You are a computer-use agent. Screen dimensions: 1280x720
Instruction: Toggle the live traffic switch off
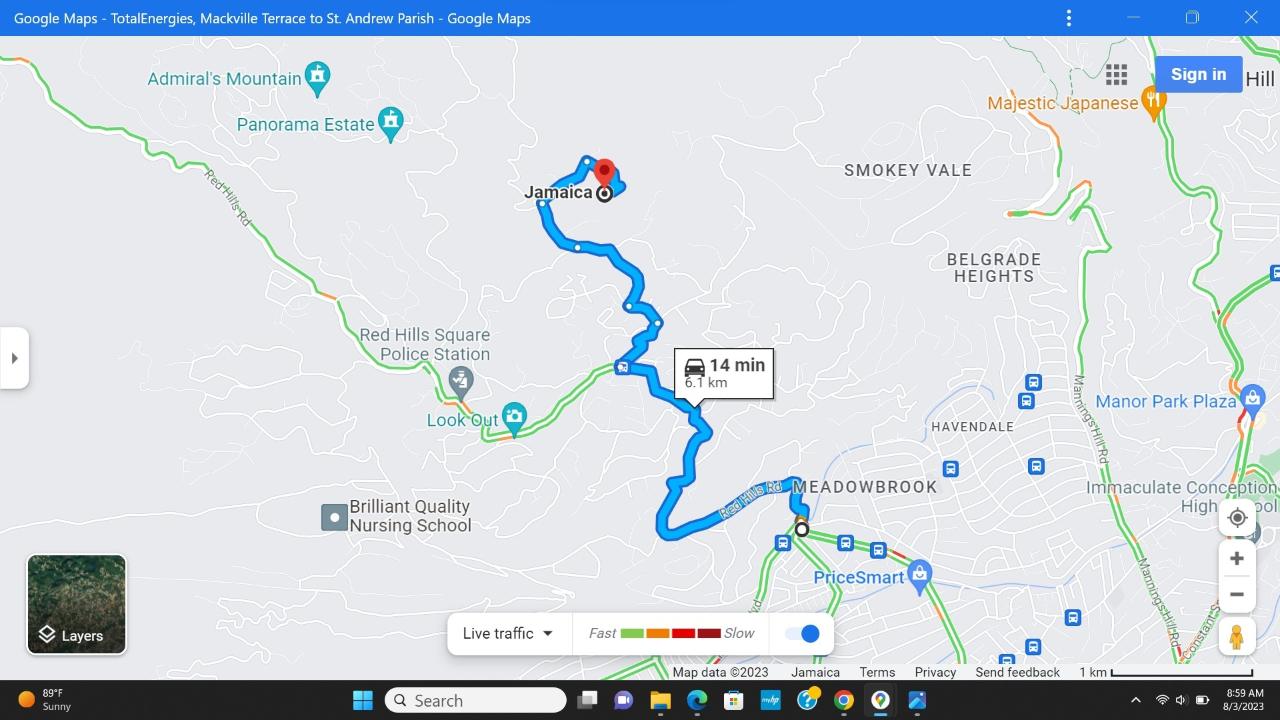coord(802,633)
